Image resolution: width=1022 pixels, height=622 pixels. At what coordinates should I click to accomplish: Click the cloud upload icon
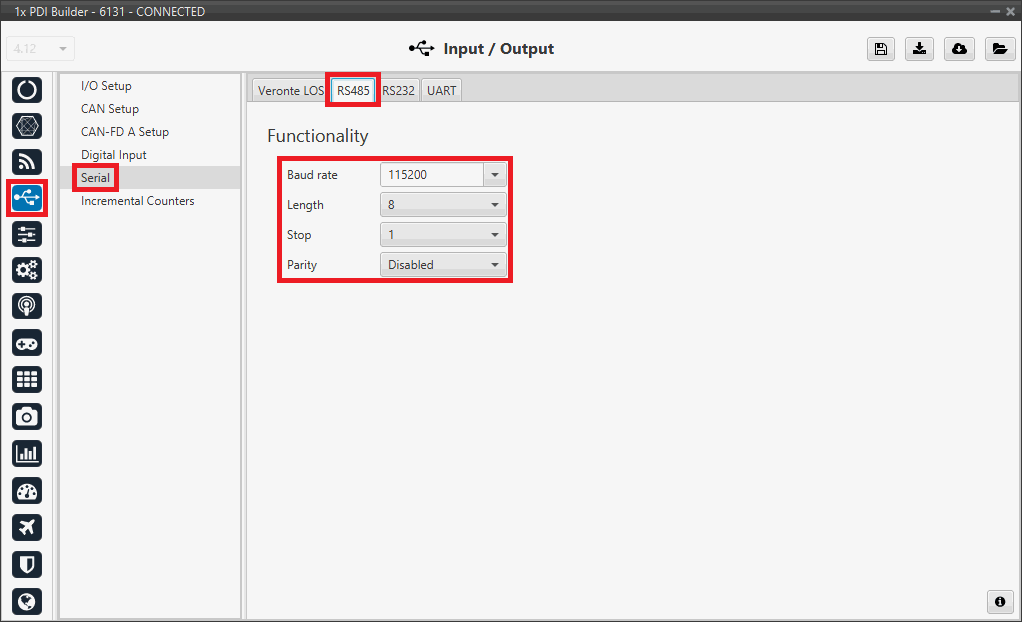[x=959, y=49]
